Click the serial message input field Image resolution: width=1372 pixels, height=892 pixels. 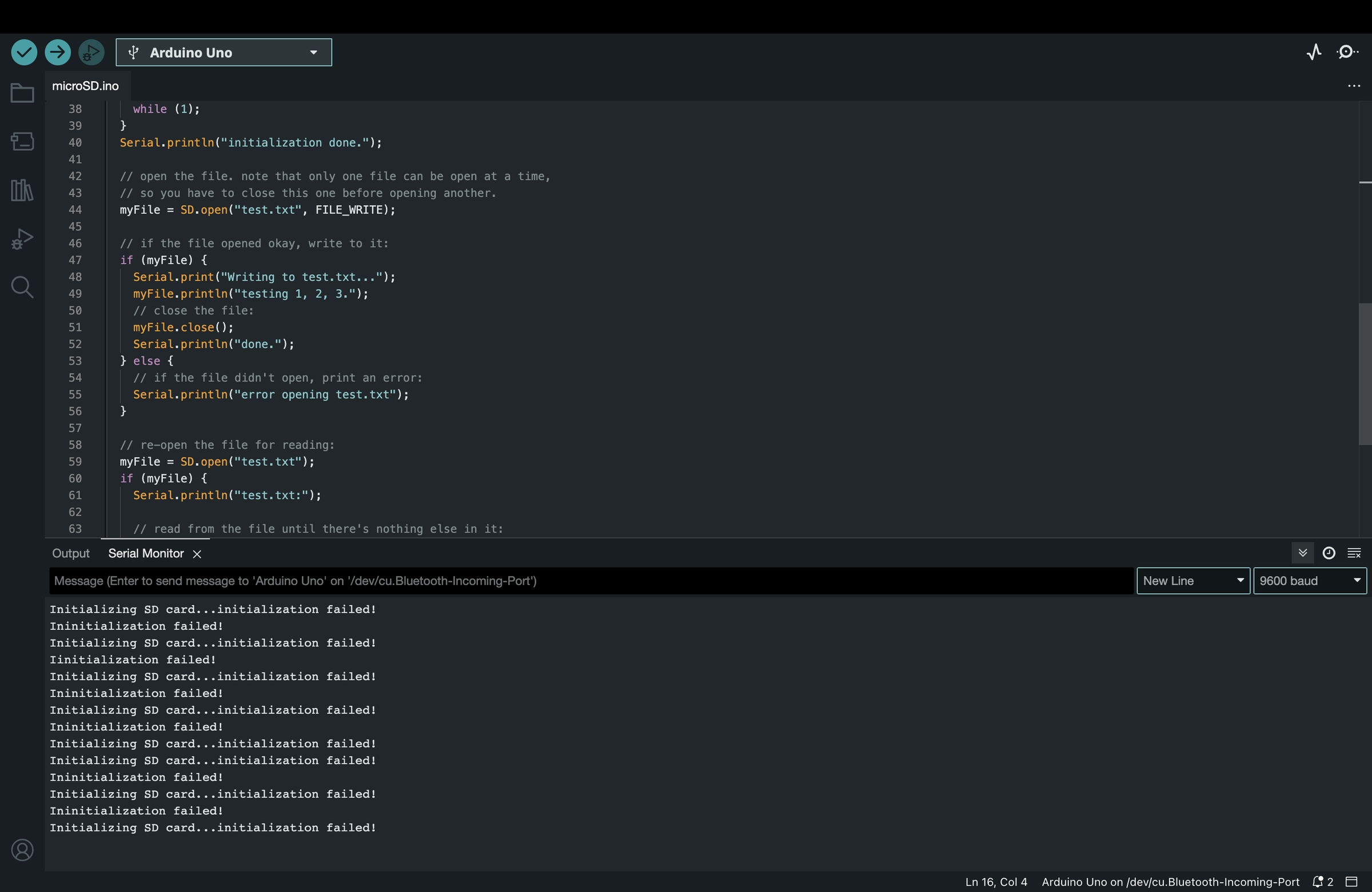(591, 581)
